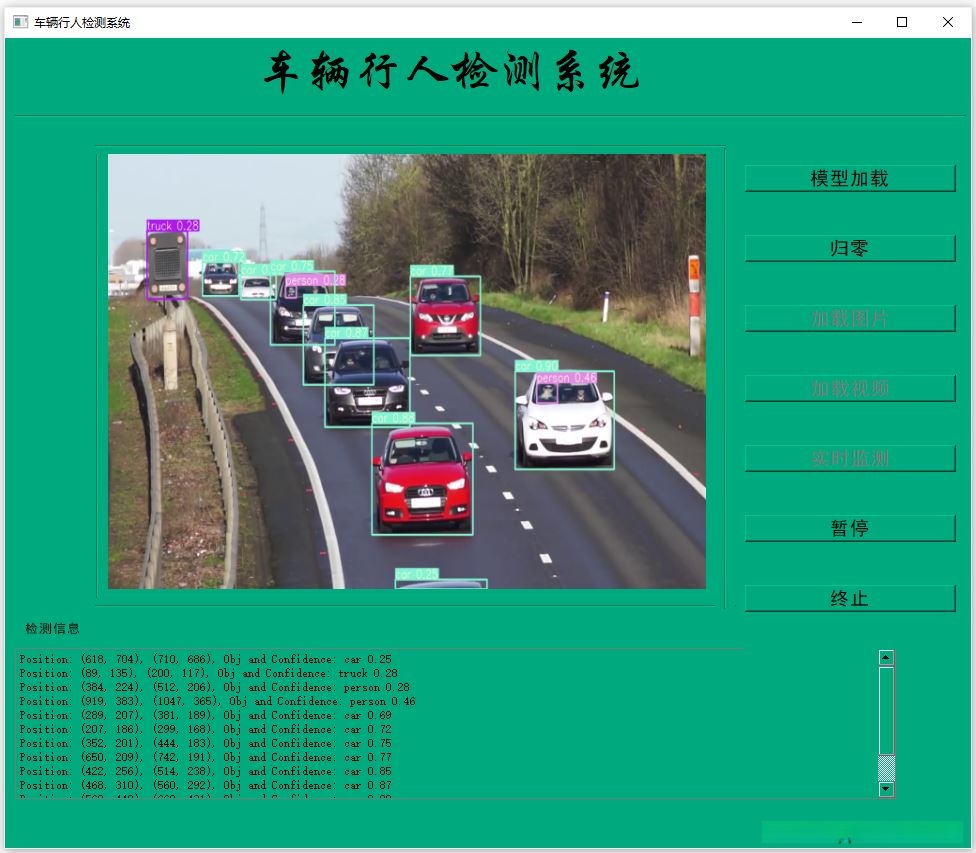Click the scrollbar up arrow
This screenshot has height=853, width=976.
point(885,657)
